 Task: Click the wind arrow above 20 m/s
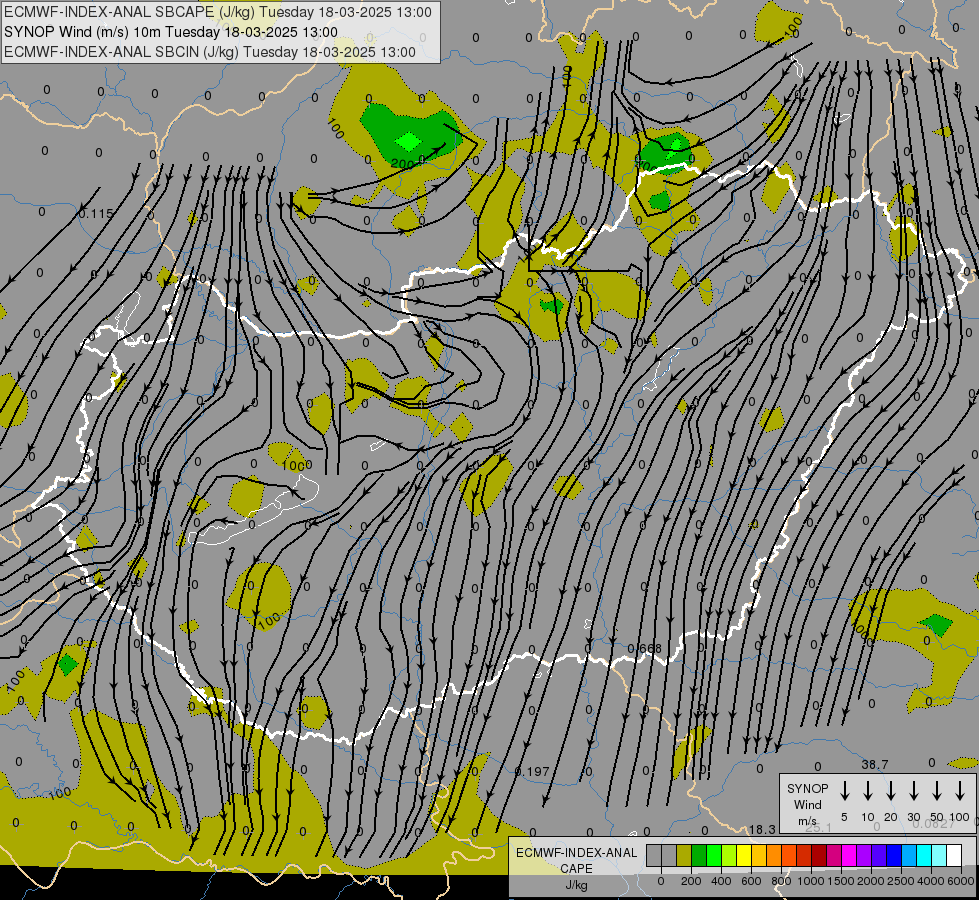890,790
